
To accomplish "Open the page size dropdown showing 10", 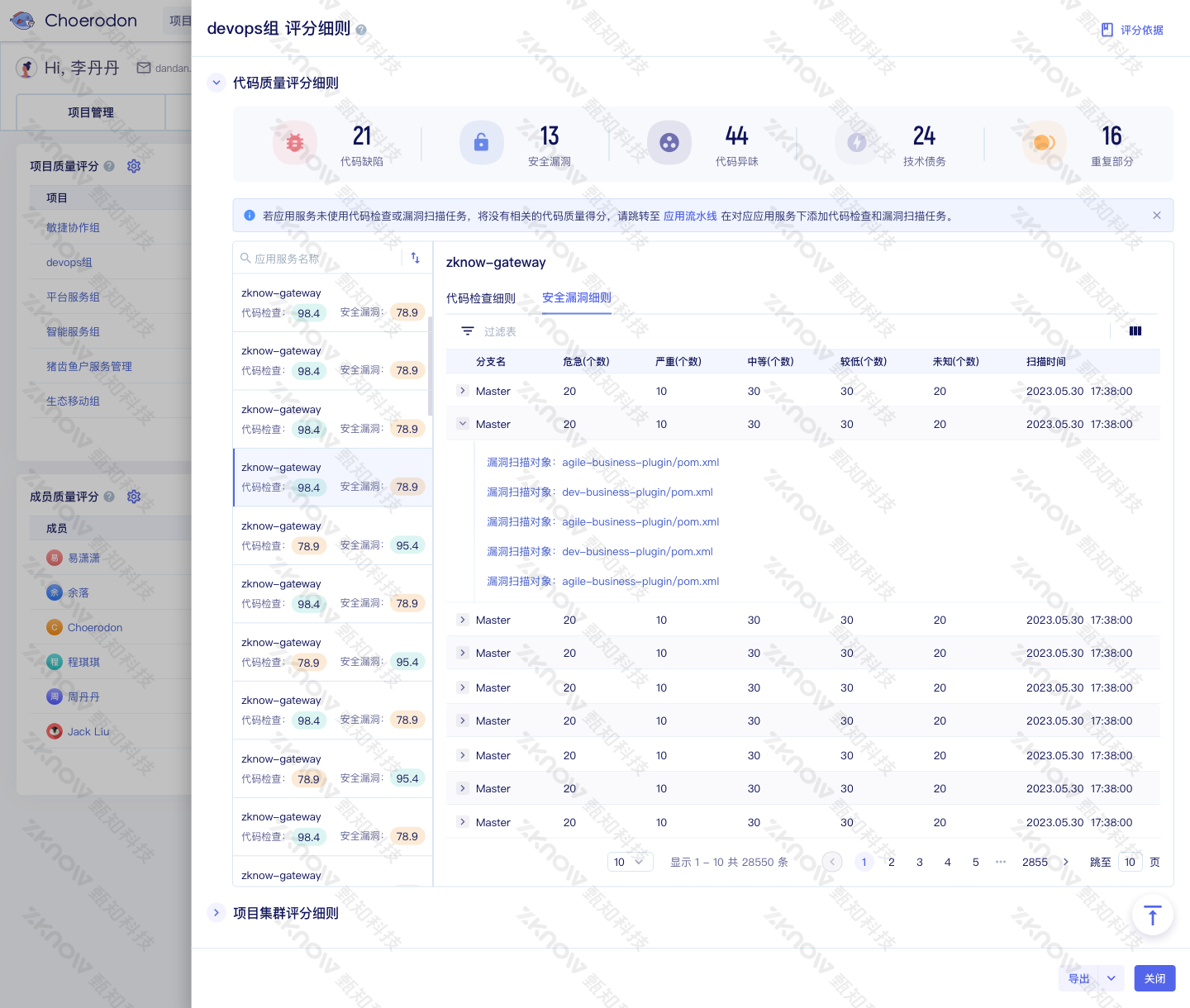I will coord(631,862).
